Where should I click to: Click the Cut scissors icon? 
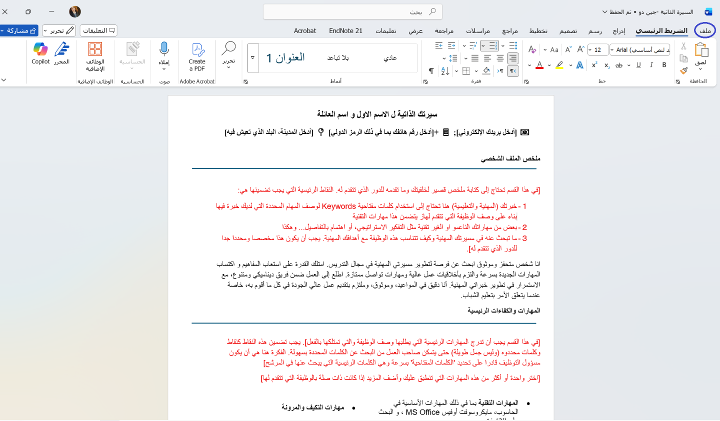[683, 46]
